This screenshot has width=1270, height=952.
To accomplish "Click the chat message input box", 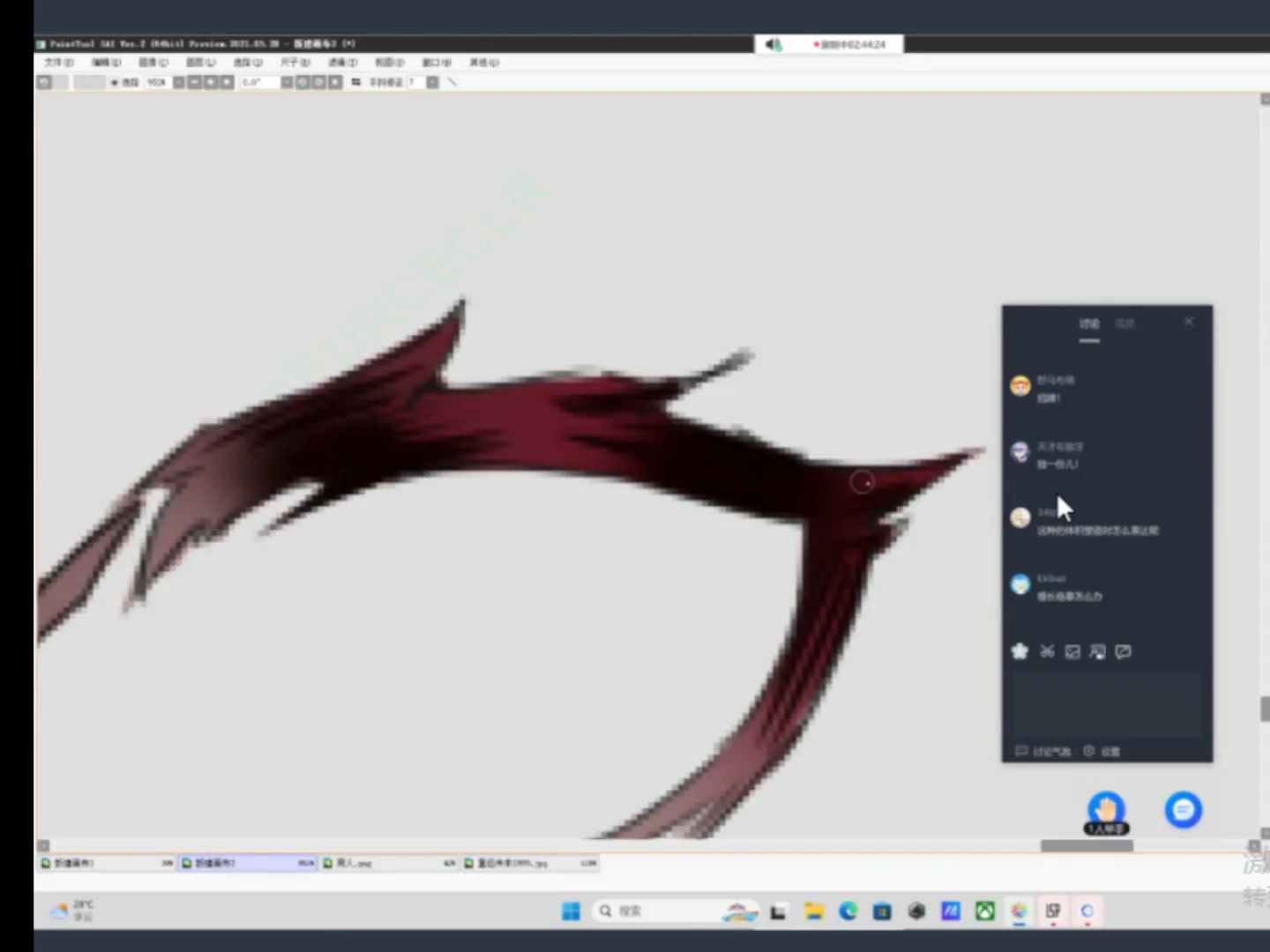I will 1107,703.
